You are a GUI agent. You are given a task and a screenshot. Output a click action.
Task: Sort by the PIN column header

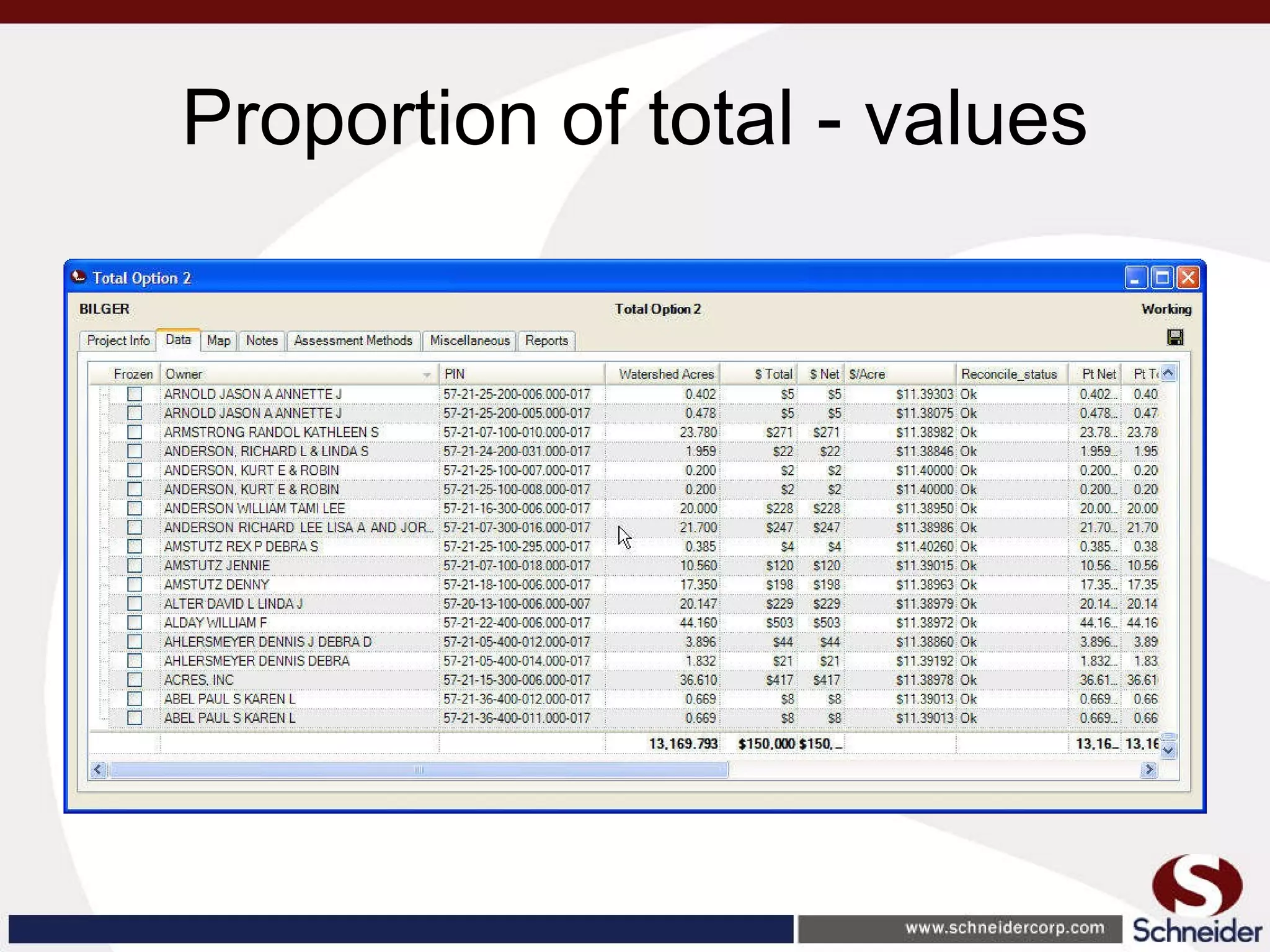point(522,374)
